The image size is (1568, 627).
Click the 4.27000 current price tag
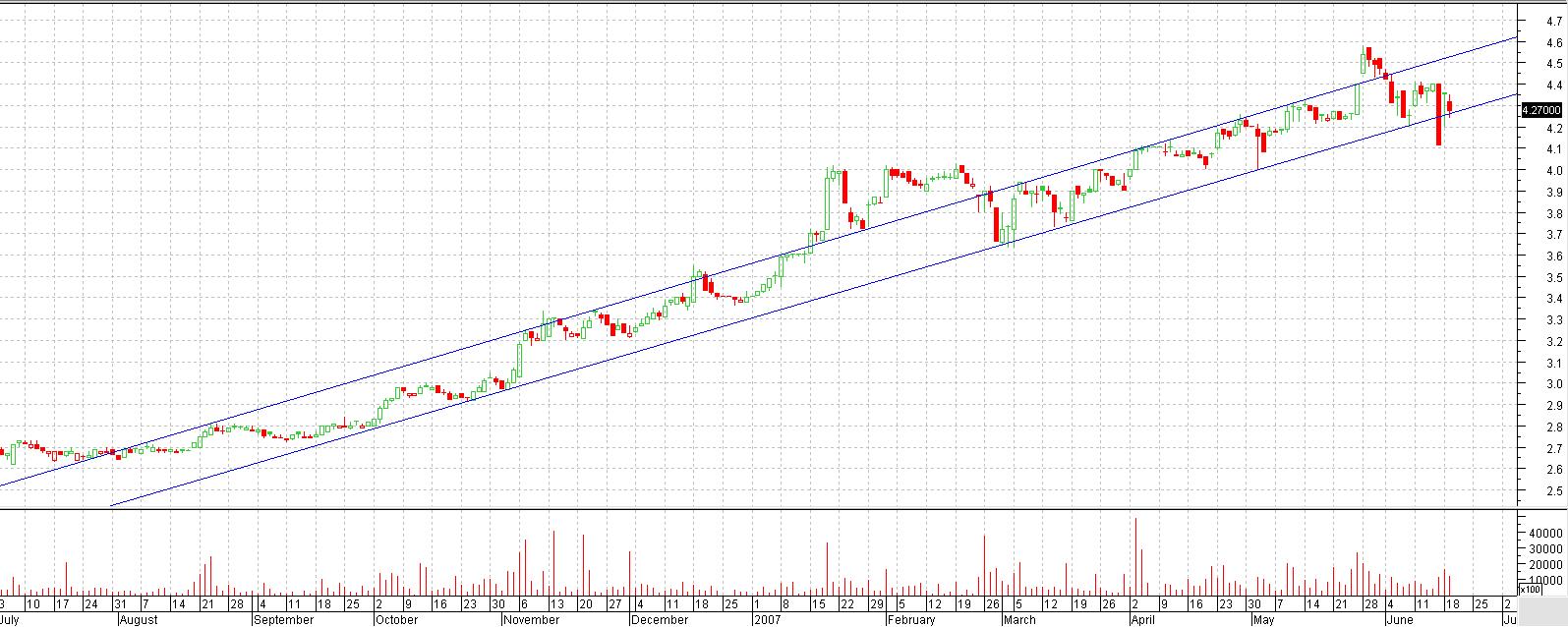1539,111
